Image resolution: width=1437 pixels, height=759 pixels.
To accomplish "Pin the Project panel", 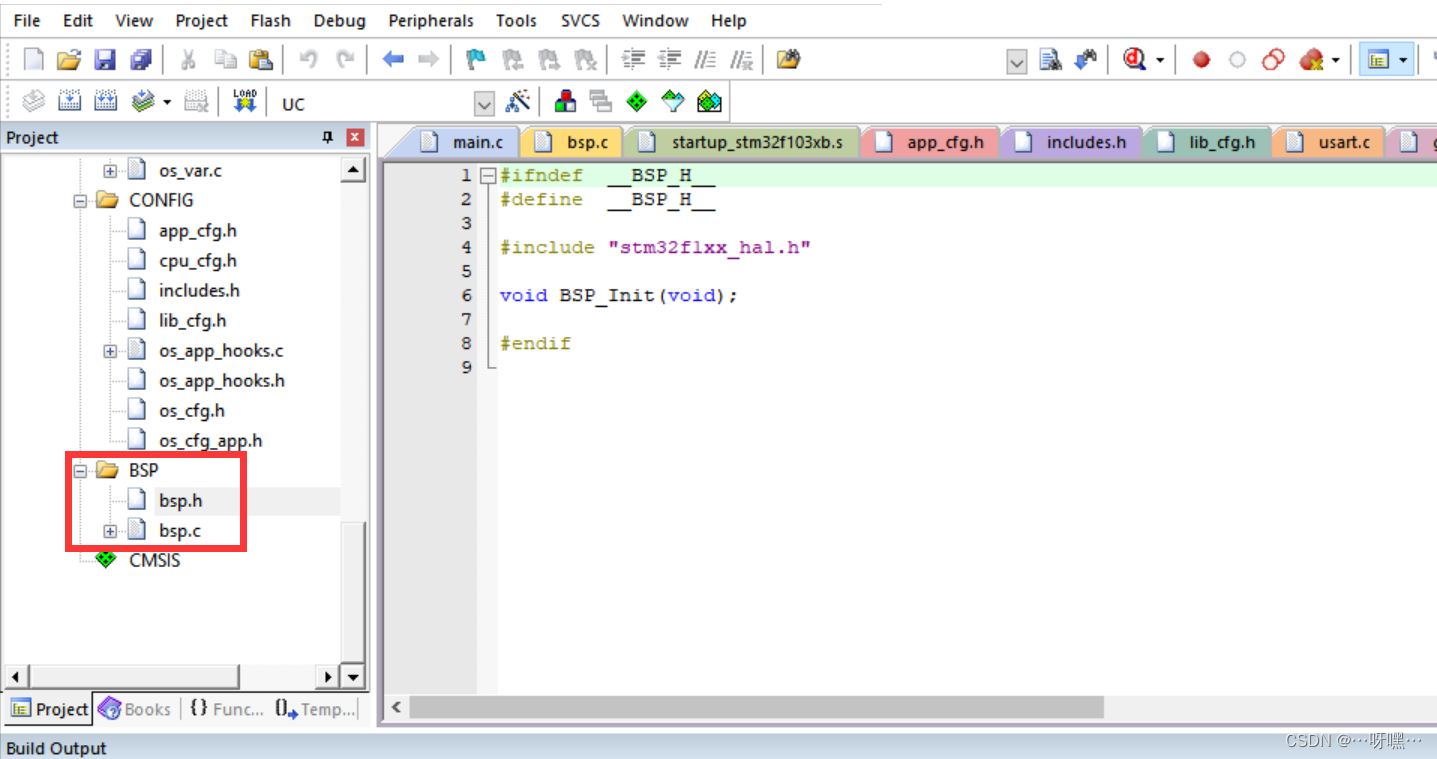I will pos(327,138).
